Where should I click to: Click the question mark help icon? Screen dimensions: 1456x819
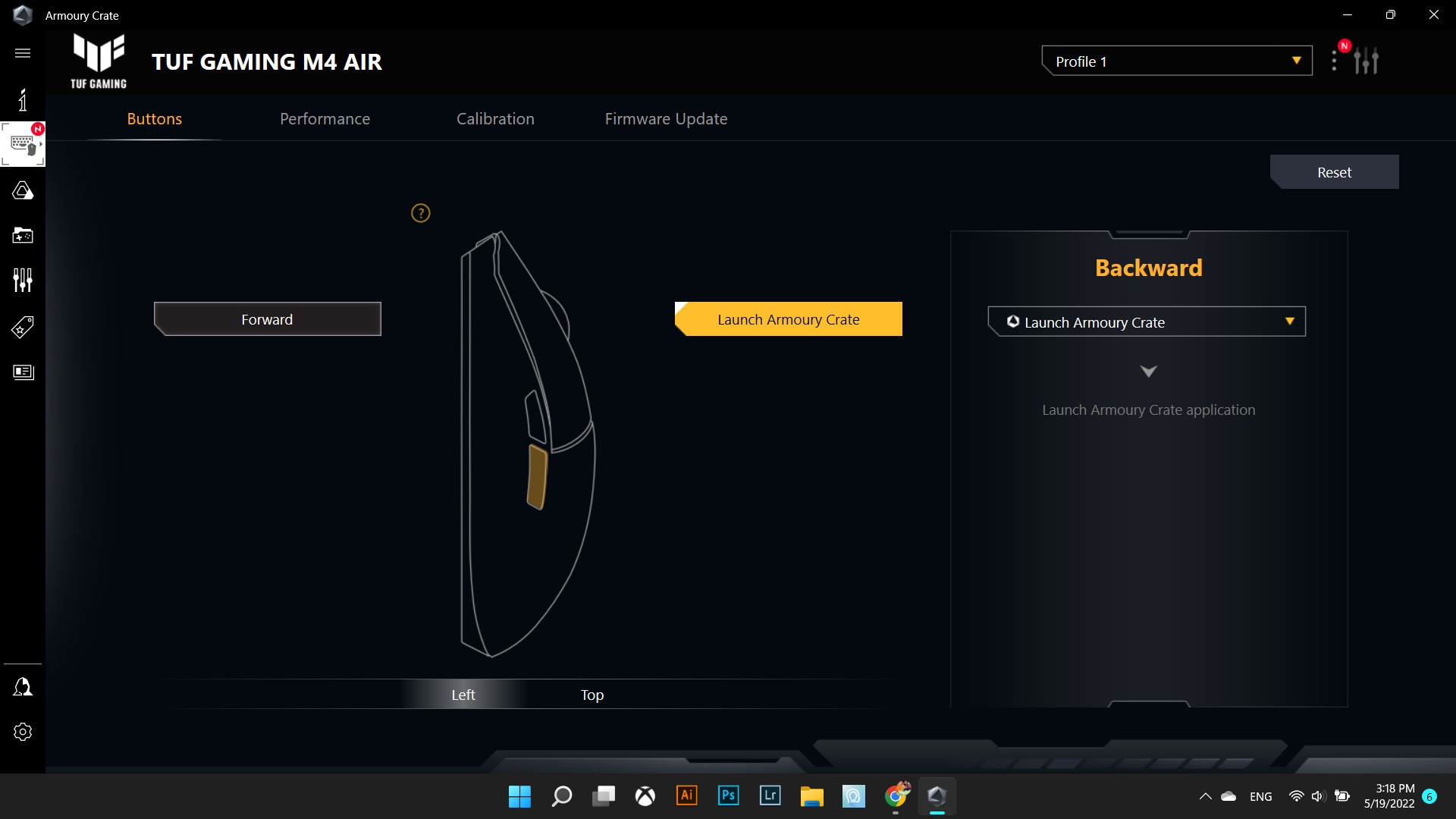point(421,213)
